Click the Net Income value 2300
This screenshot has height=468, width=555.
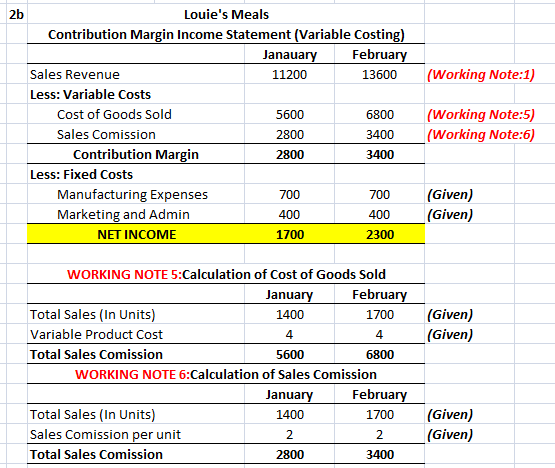pyautogui.click(x=379, y=234)
